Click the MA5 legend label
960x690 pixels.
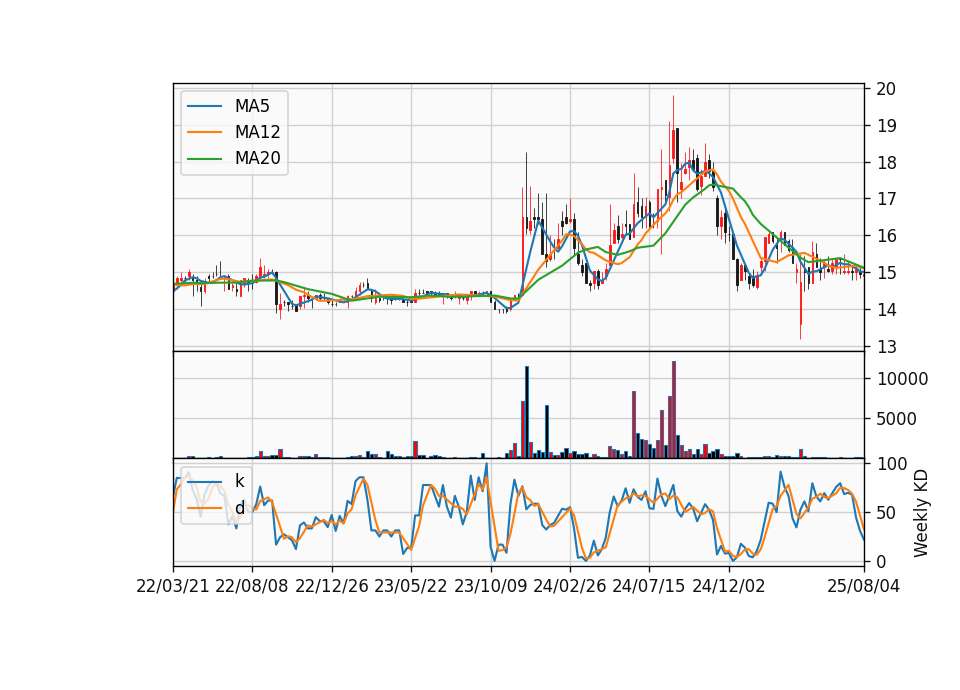252,106
